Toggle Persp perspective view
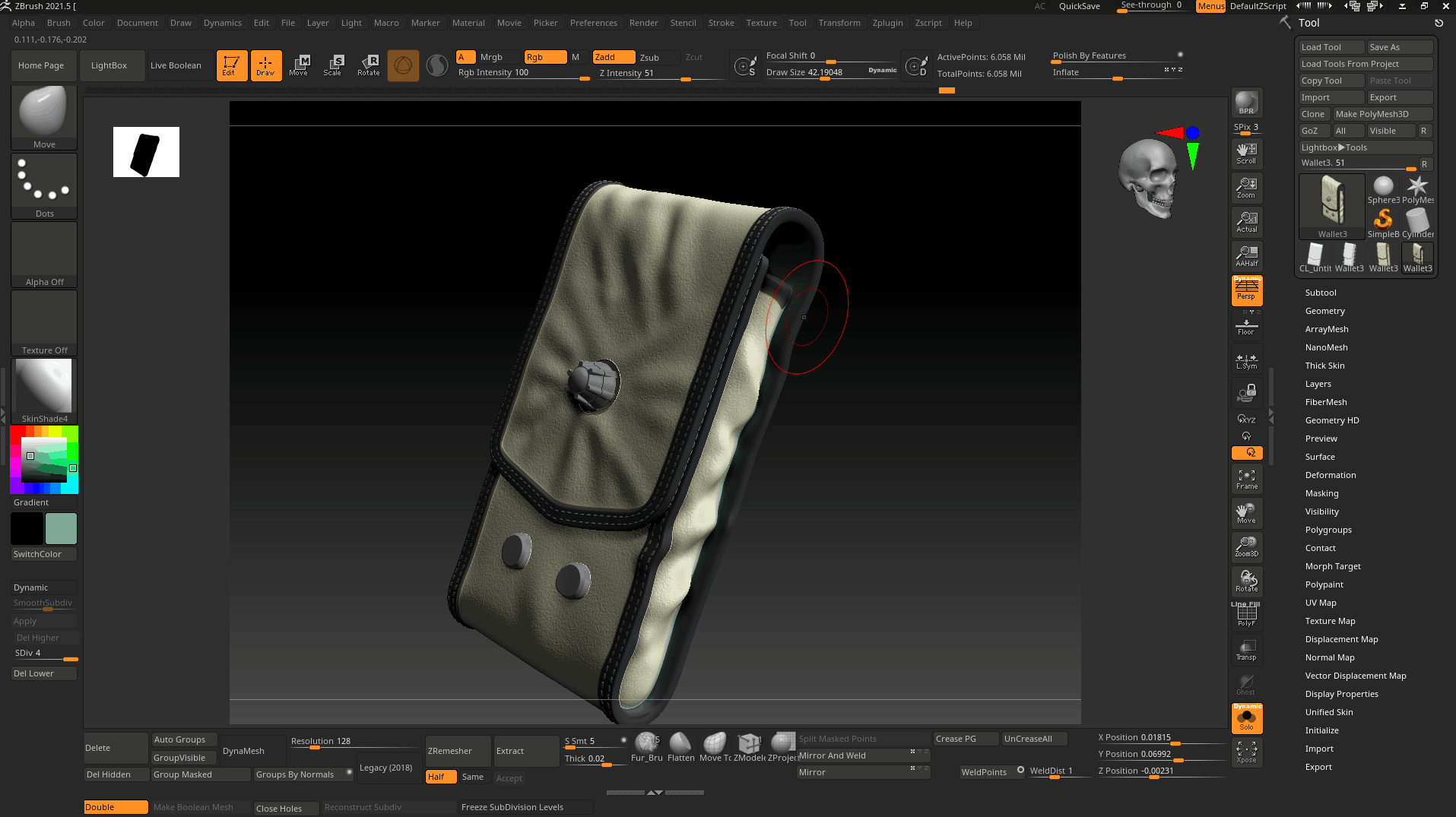This screenshot has width=1456, height=817. [x=1246, y=290]
